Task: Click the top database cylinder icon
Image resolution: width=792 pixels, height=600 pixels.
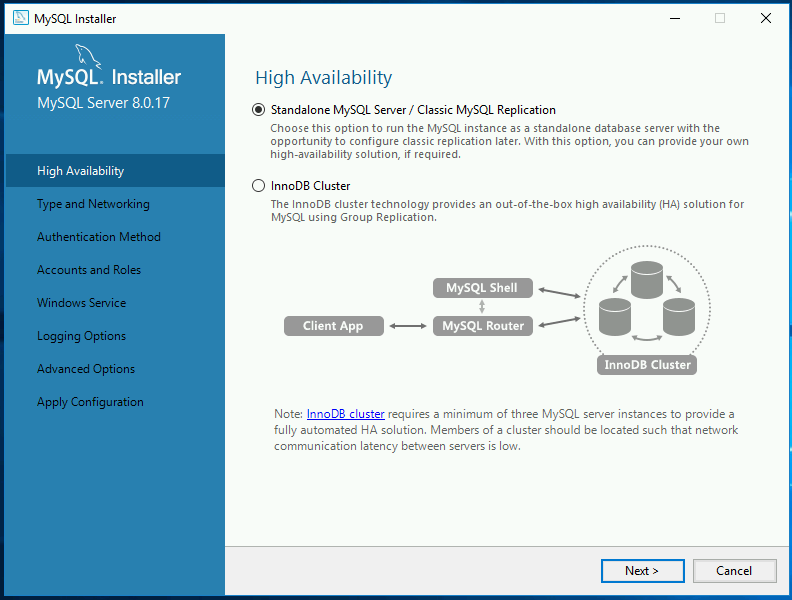Action: pos(647,279)
